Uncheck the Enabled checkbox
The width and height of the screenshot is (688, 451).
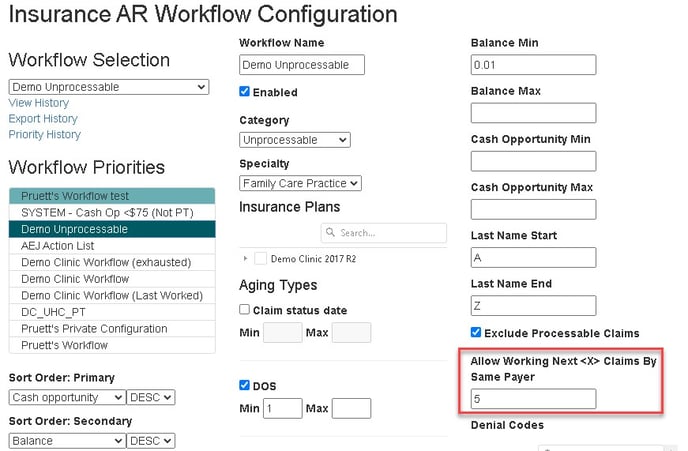click(245, 91)
